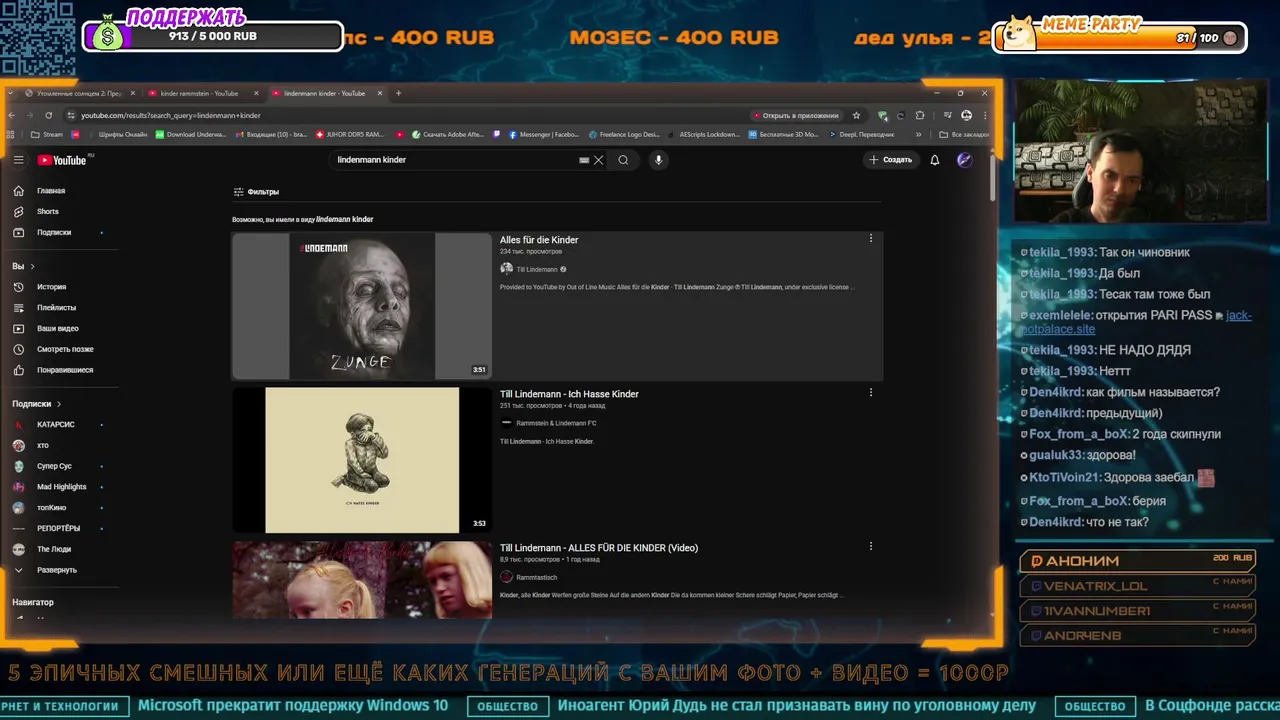
Task: Open the suggested query lindemann kinder
Action: 344,219
